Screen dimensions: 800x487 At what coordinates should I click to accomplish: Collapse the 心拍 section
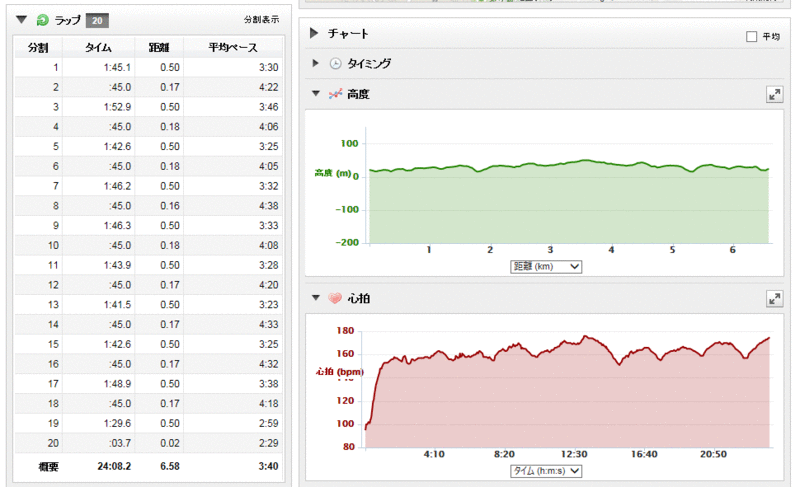[315, 299]
